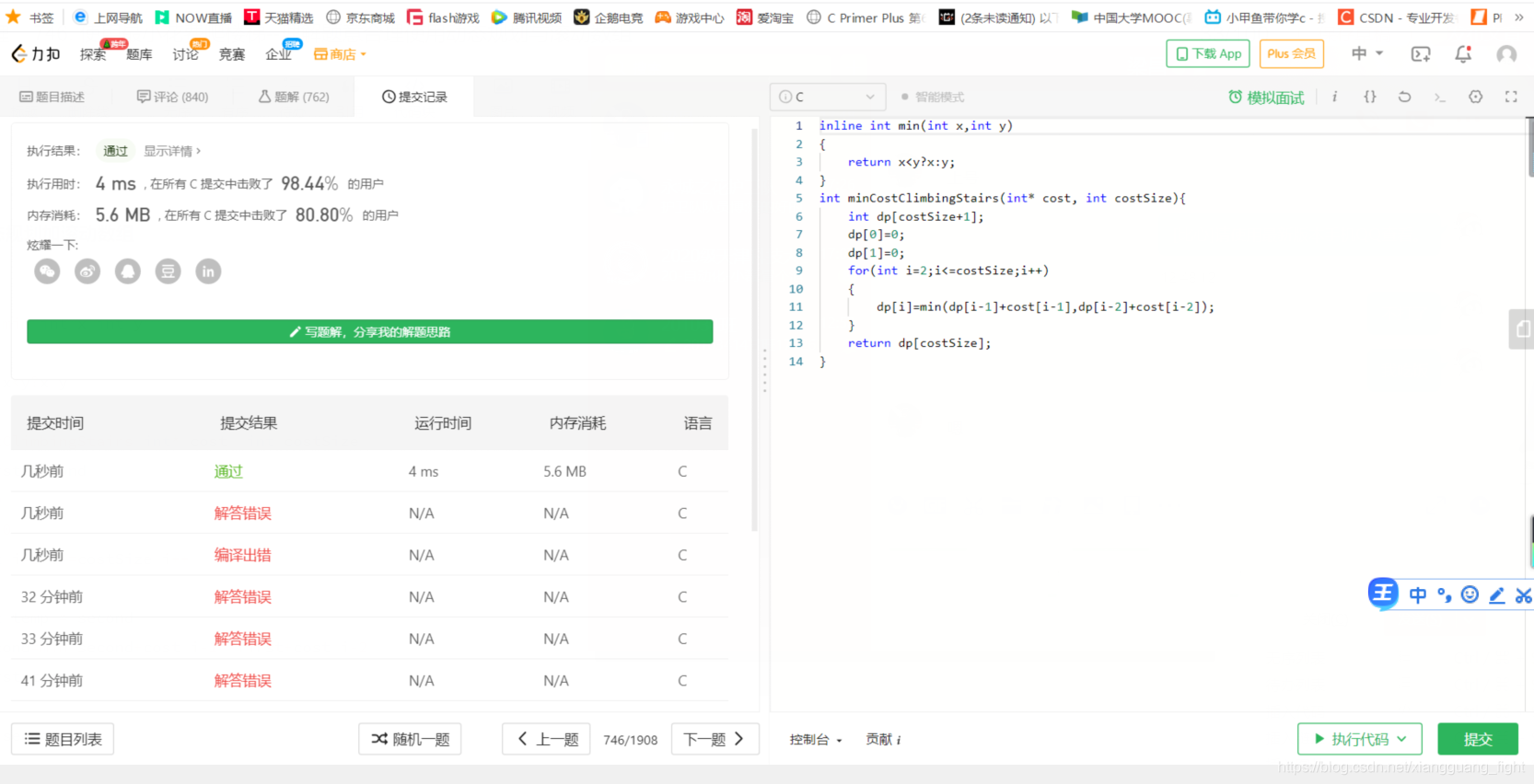Open the C language dropdown
This screenshot has height=784, width=1534.
pos(828,97)
